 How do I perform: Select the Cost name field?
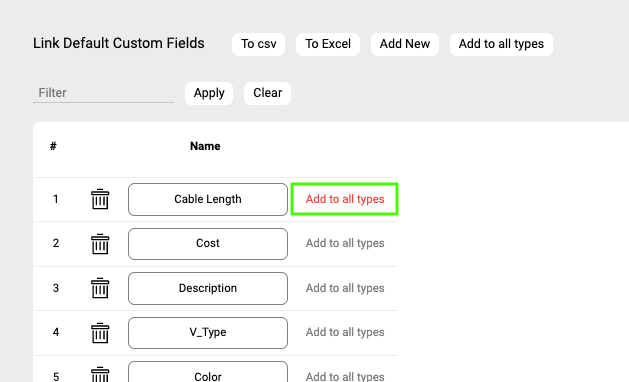coord(208,244)
